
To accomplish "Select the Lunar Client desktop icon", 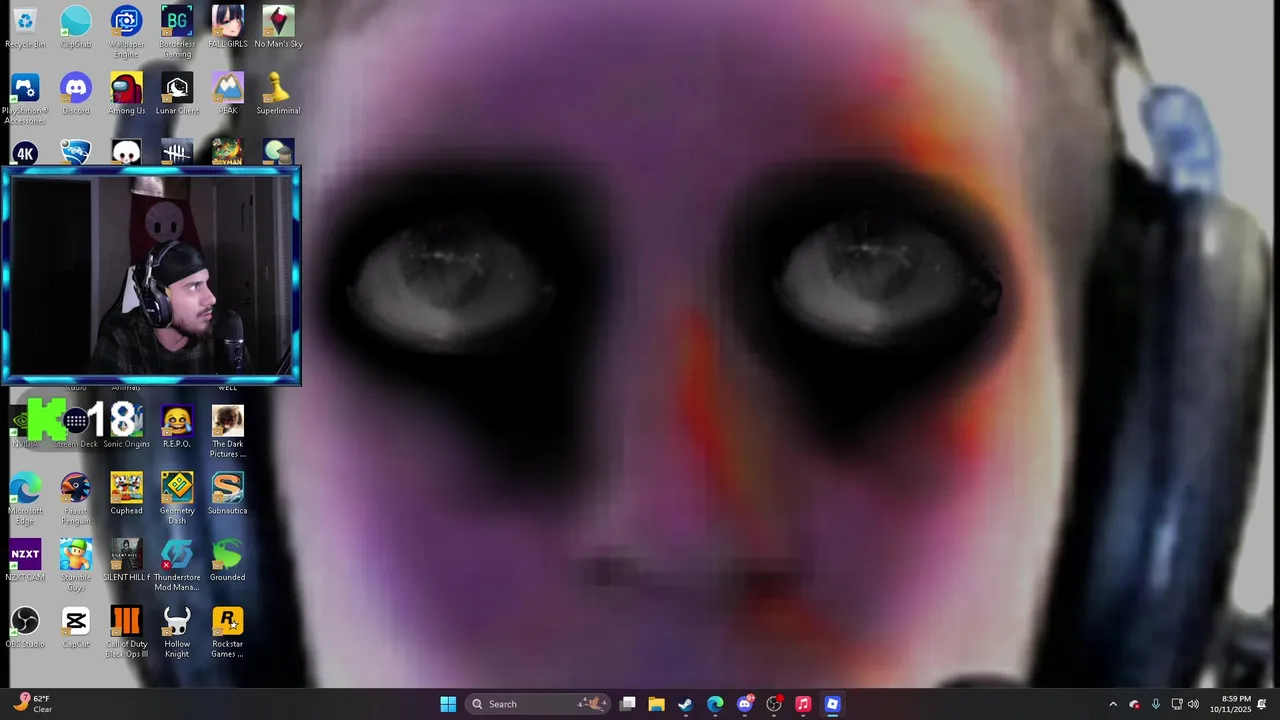I will [177, 94].
